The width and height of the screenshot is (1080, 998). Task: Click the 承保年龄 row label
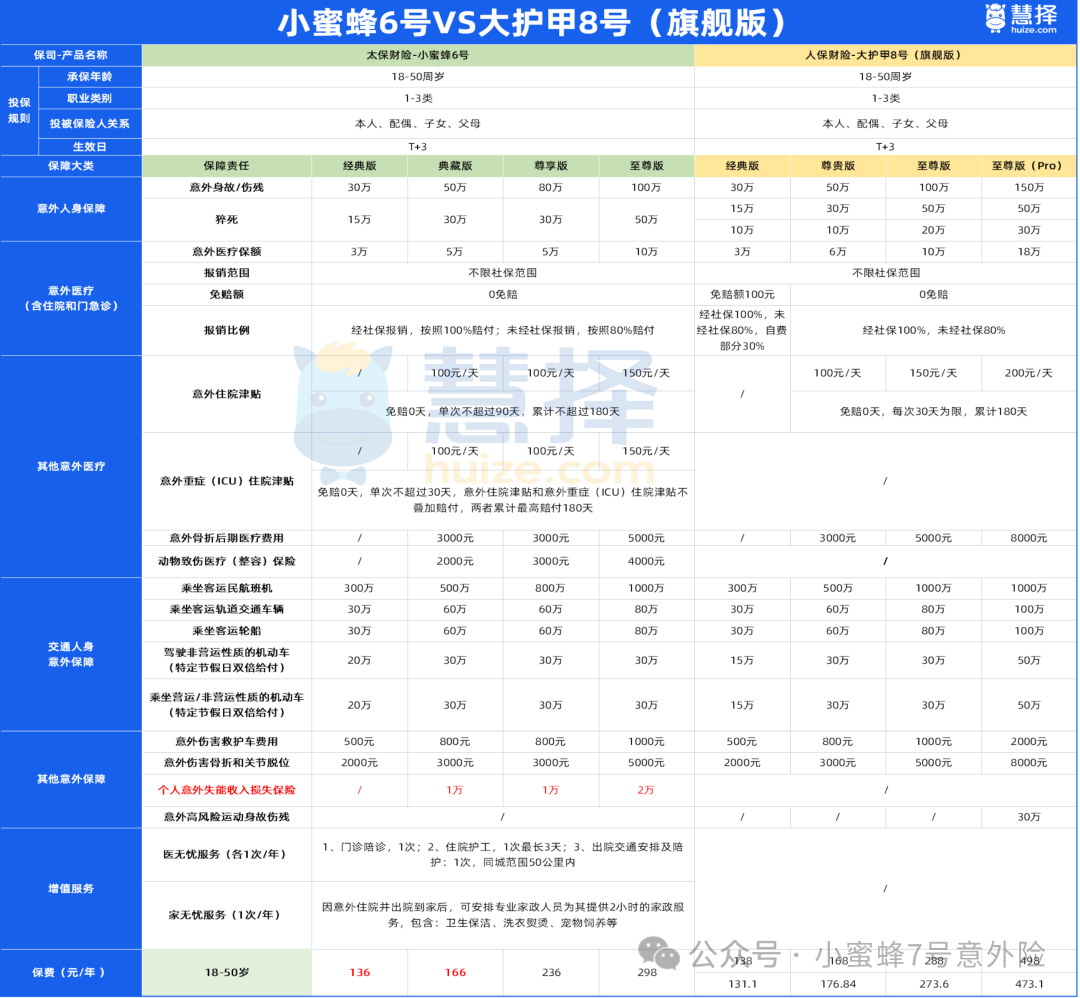[x=90, y=76]
